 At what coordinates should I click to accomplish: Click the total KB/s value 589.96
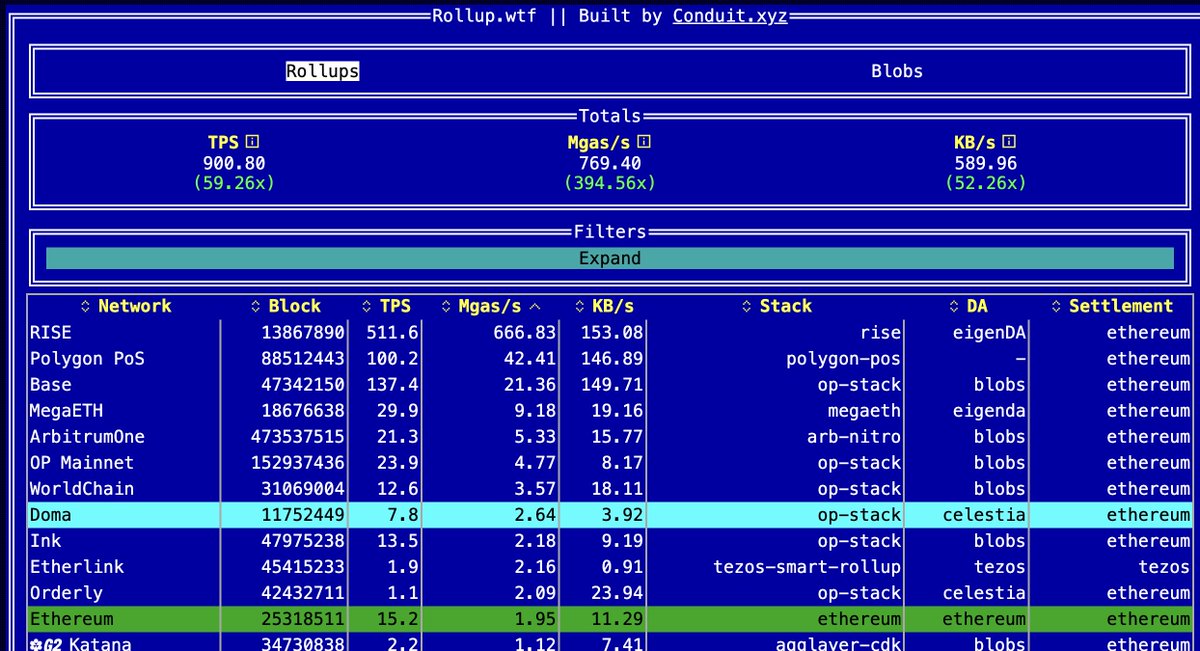(986, 163)
